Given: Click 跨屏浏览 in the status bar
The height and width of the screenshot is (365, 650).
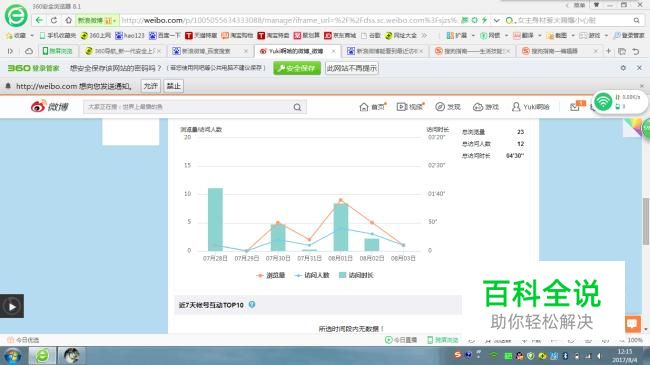Looking at the screenshot, I should (443, 340).
